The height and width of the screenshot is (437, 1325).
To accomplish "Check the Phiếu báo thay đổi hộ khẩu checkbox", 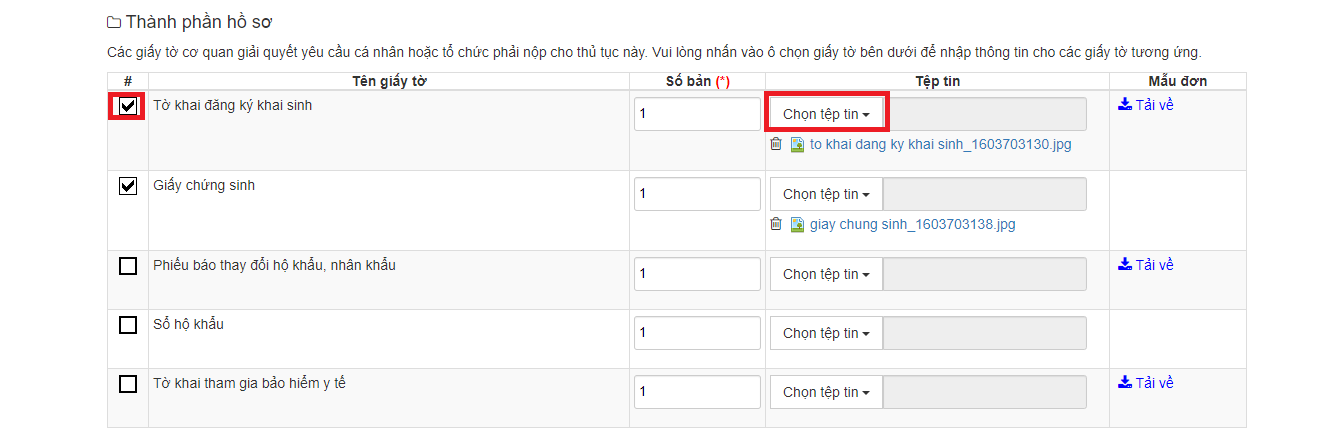I will pos(128,266).
